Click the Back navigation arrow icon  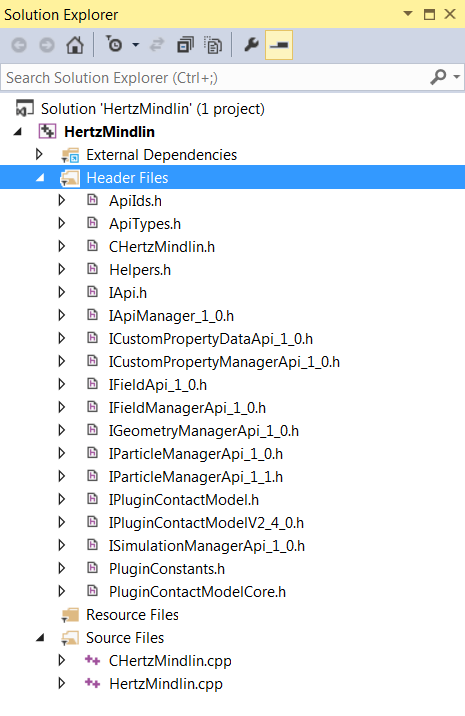[19, 45]
